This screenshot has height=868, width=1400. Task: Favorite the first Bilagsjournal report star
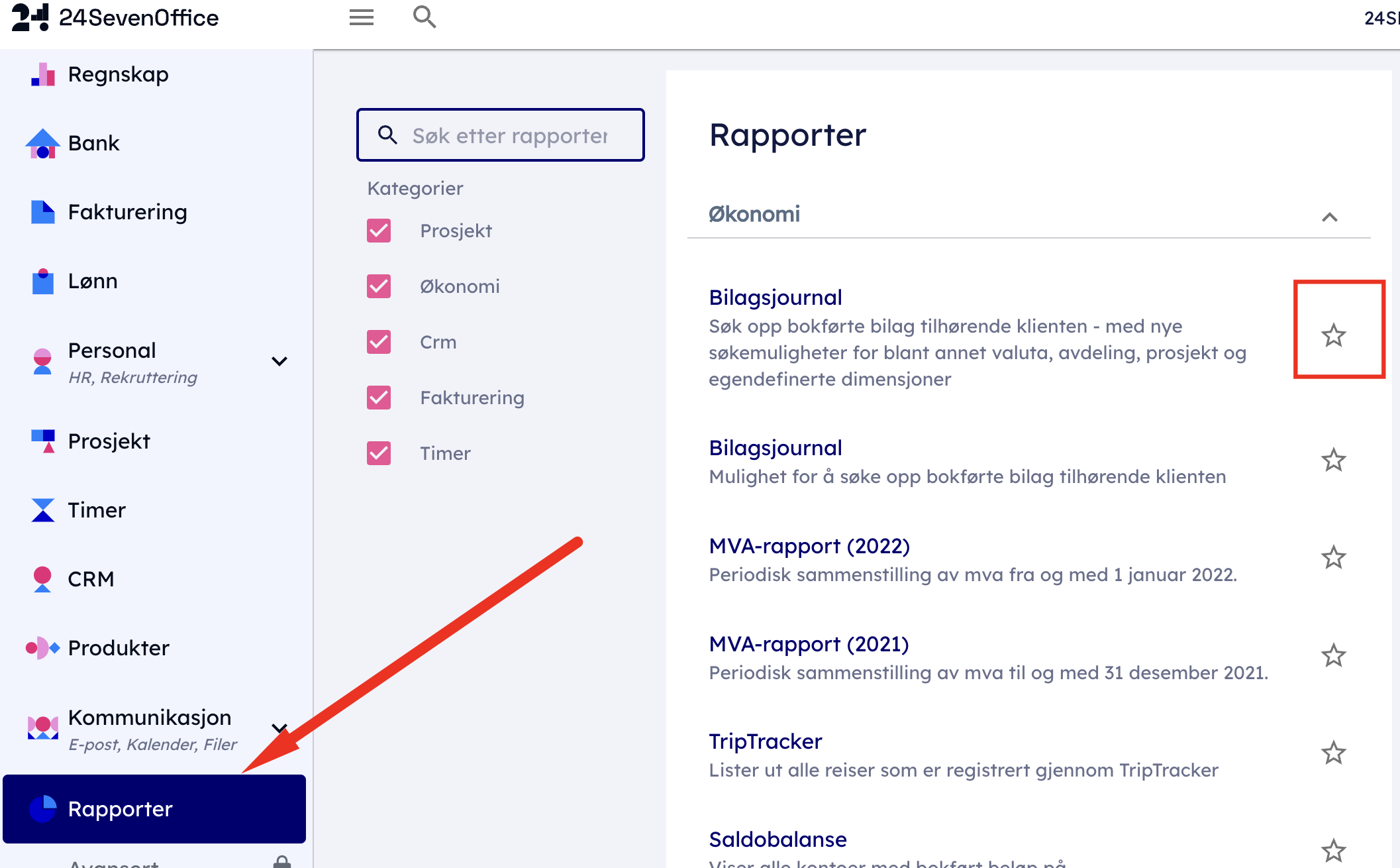pos(1333,335)
